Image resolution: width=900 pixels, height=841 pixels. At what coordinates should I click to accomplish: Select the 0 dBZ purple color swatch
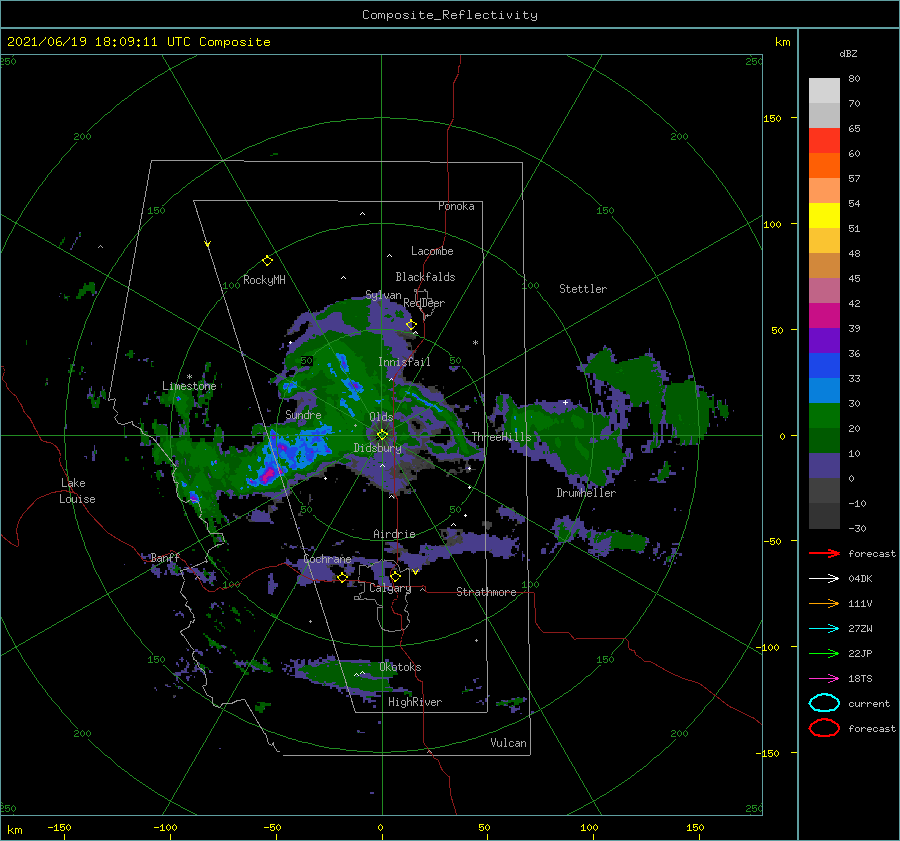pyautogui.click(x=824, y=465)
